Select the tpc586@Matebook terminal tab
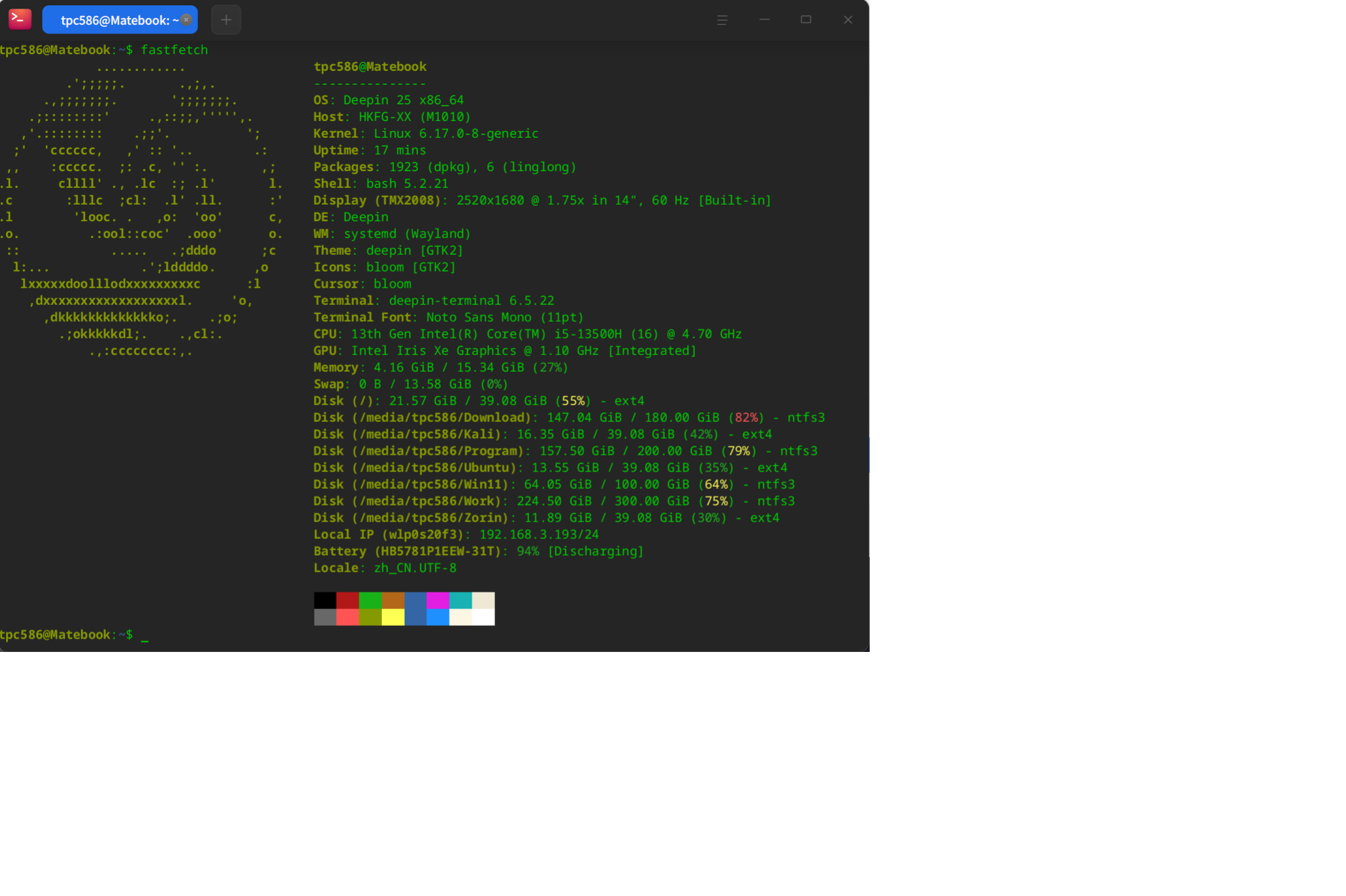Viewport: 1346px width, 896px height. coord(120,20)
